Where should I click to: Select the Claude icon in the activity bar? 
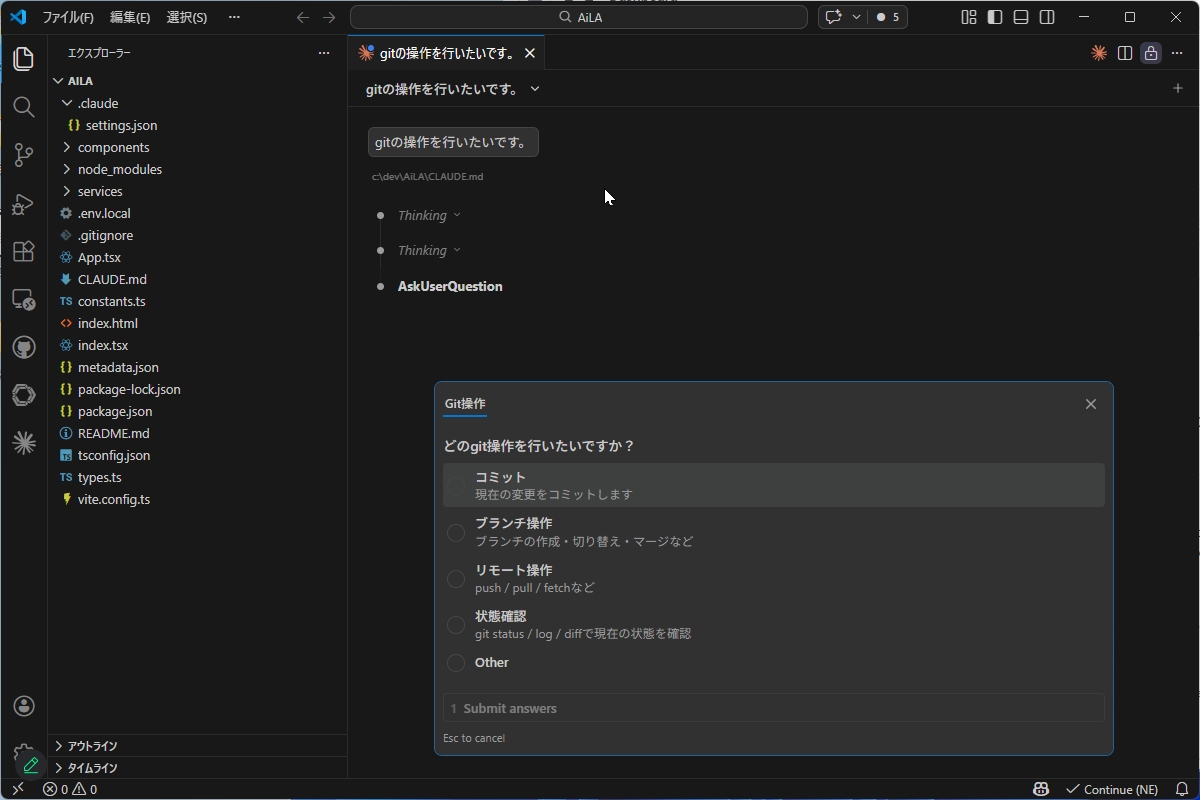(x=24, y=442)
